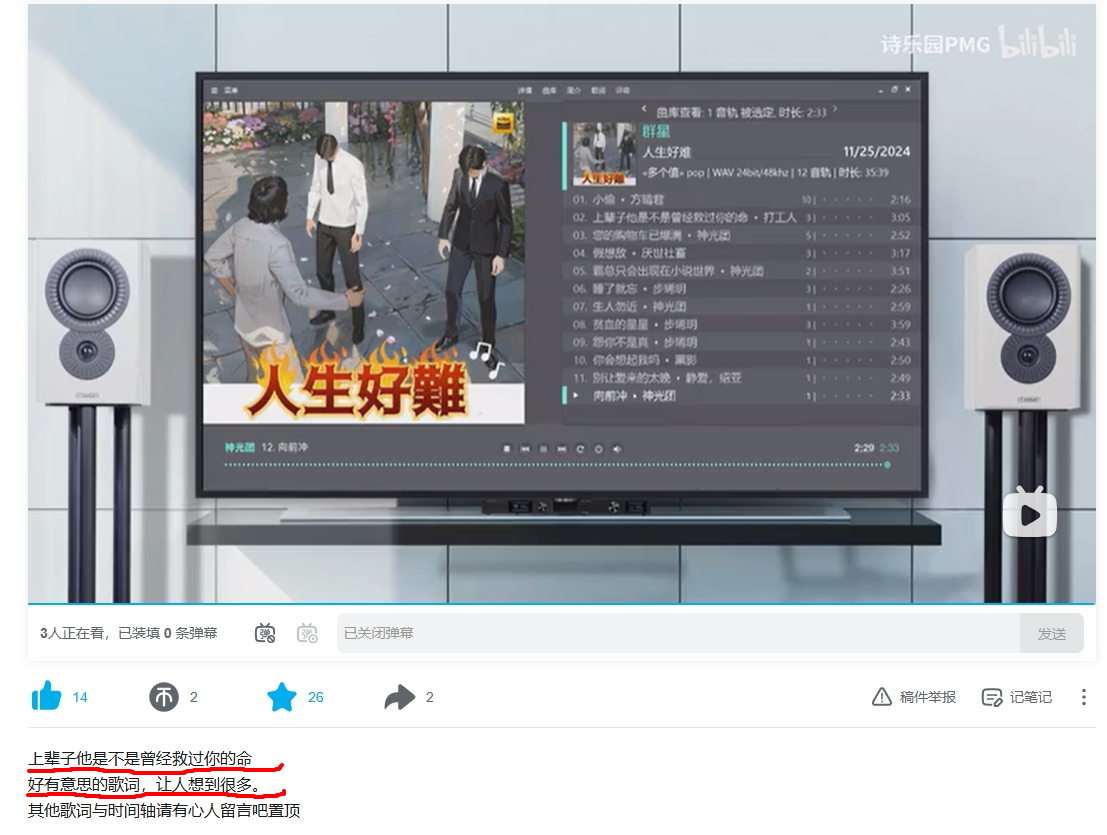This screenshot has width=1107, height=835.
Task: Click the small 人生好难 album thumbnail
Action: [x=604, y=154]
